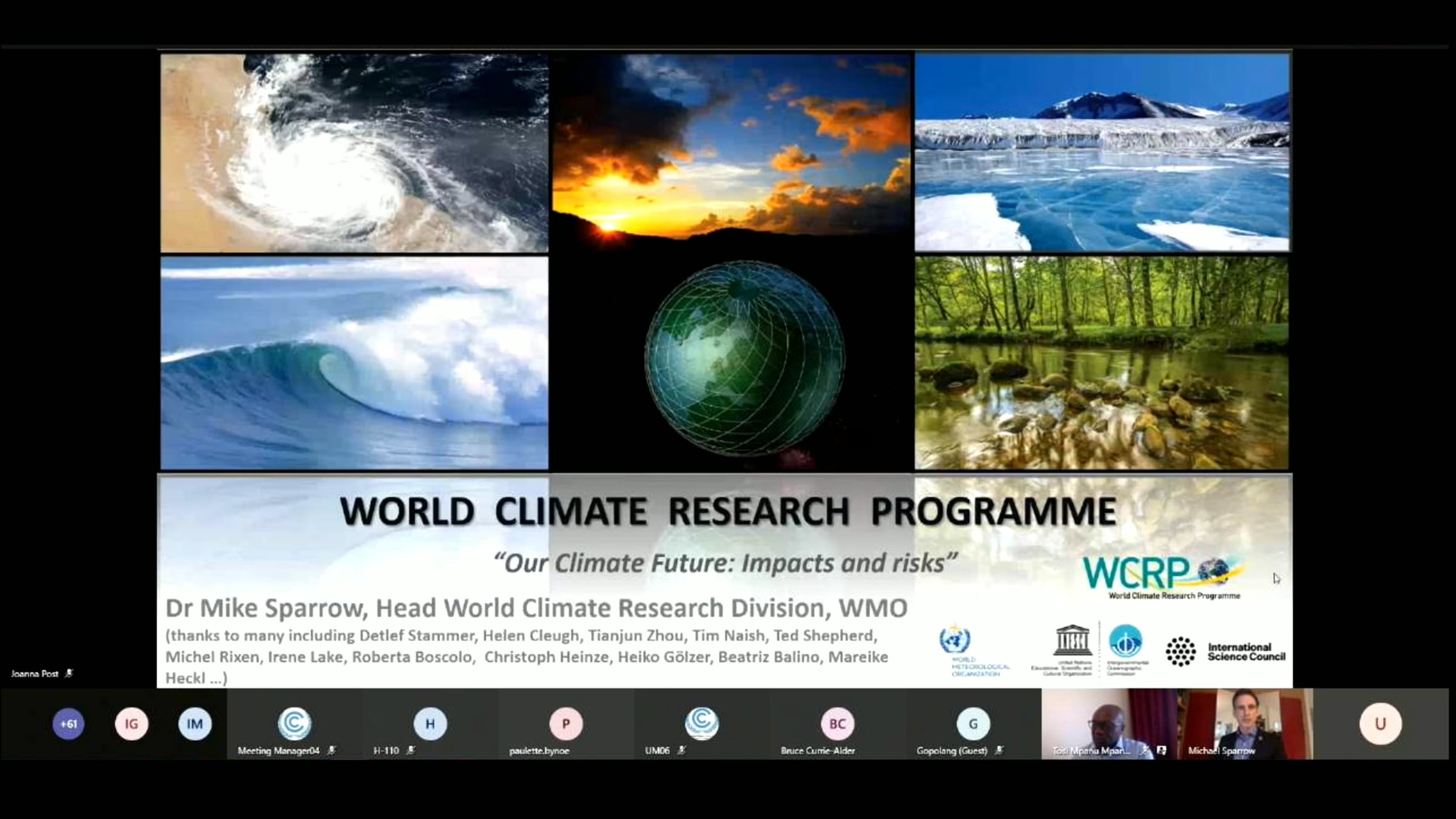1456x819 pixels.
Task: Click the forest stream photo on the slide
Action: click(1102, 363)
